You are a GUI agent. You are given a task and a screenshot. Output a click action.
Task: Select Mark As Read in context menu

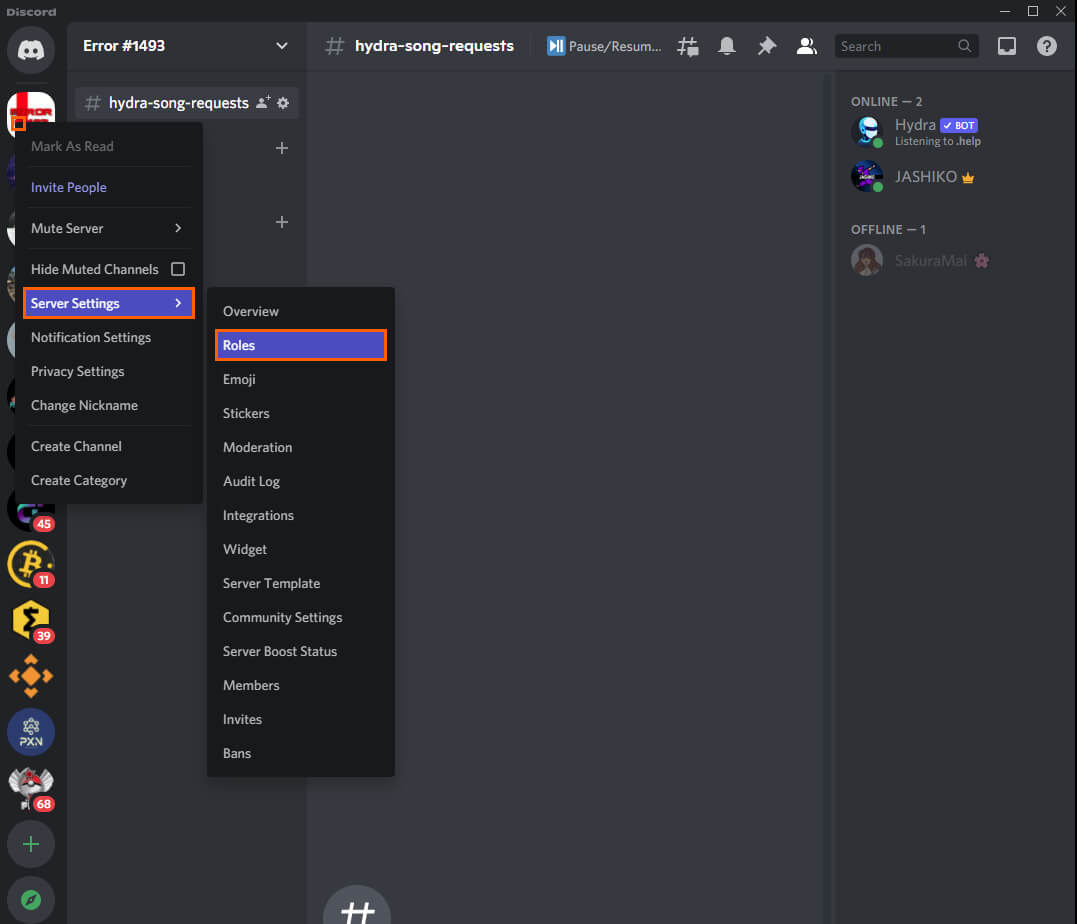click(109, 146)
